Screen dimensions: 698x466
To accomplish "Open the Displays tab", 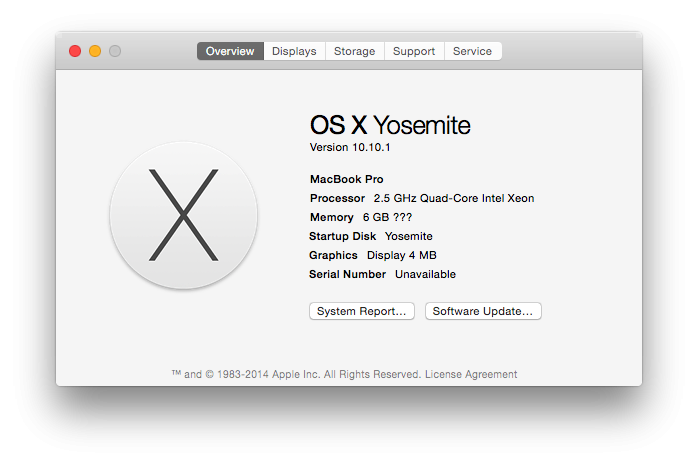I will [x=294, y=51].
